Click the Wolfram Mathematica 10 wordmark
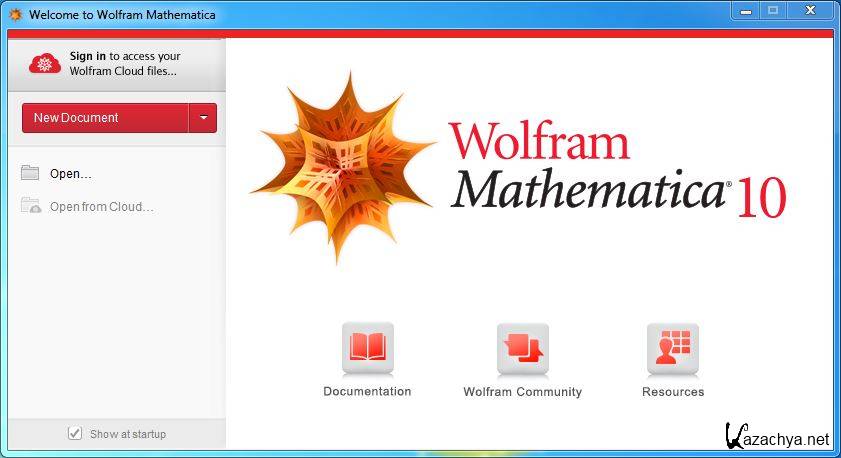The width and height of the screenshot is (841, 458). 615,168
